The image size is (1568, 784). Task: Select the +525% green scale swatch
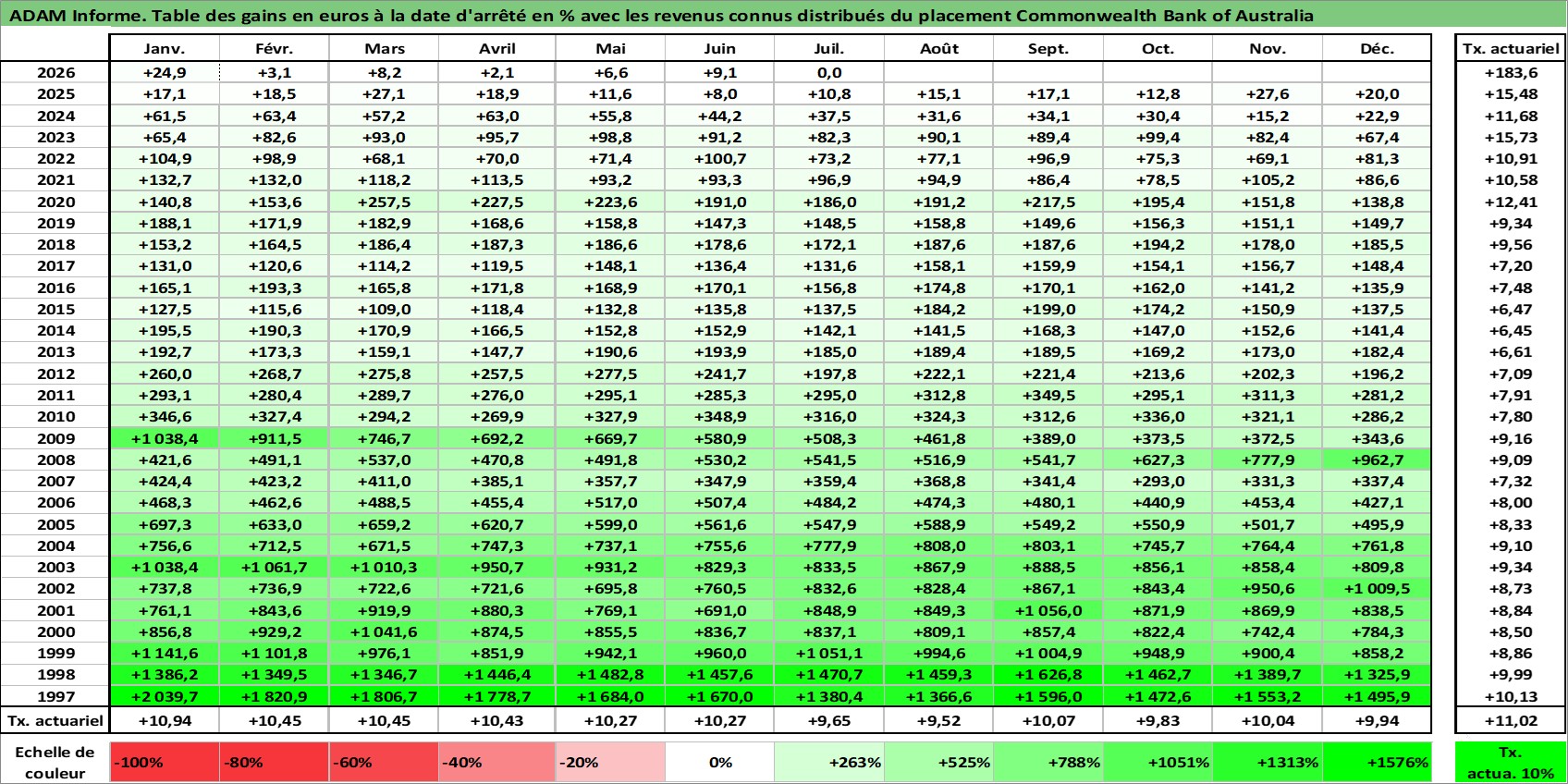[938, 762]
